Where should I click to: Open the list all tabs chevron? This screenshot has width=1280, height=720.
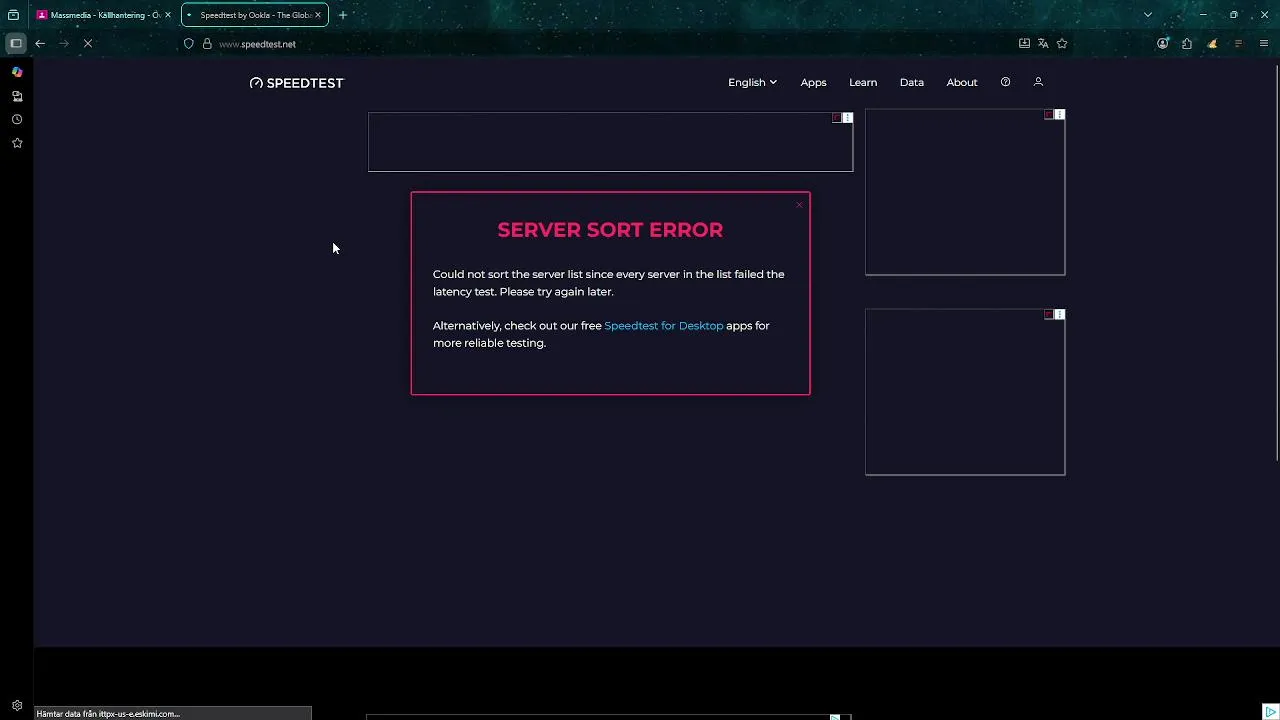(1148, 15)
